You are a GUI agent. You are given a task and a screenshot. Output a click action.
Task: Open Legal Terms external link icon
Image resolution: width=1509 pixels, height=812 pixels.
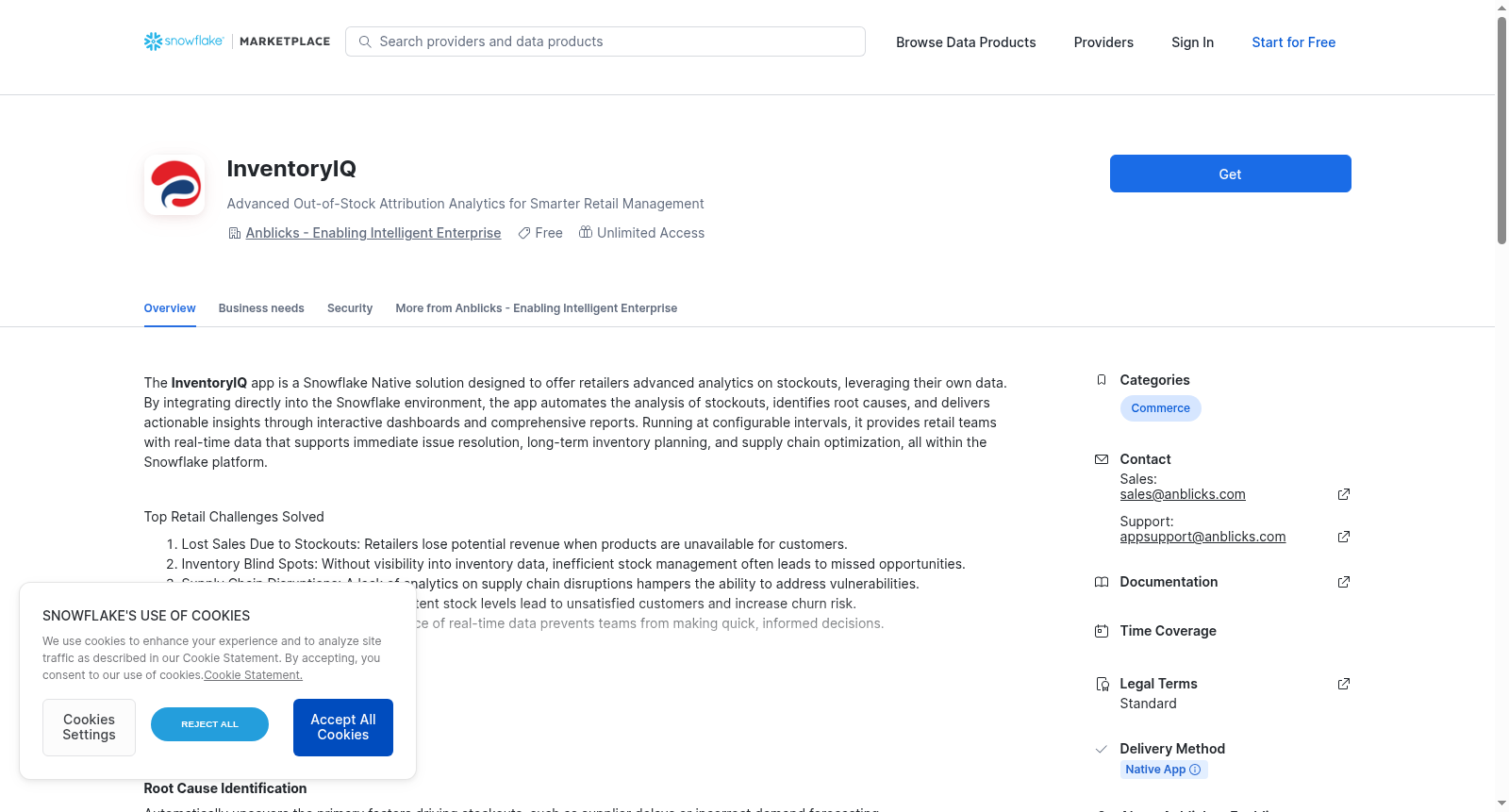[1344, 684]
